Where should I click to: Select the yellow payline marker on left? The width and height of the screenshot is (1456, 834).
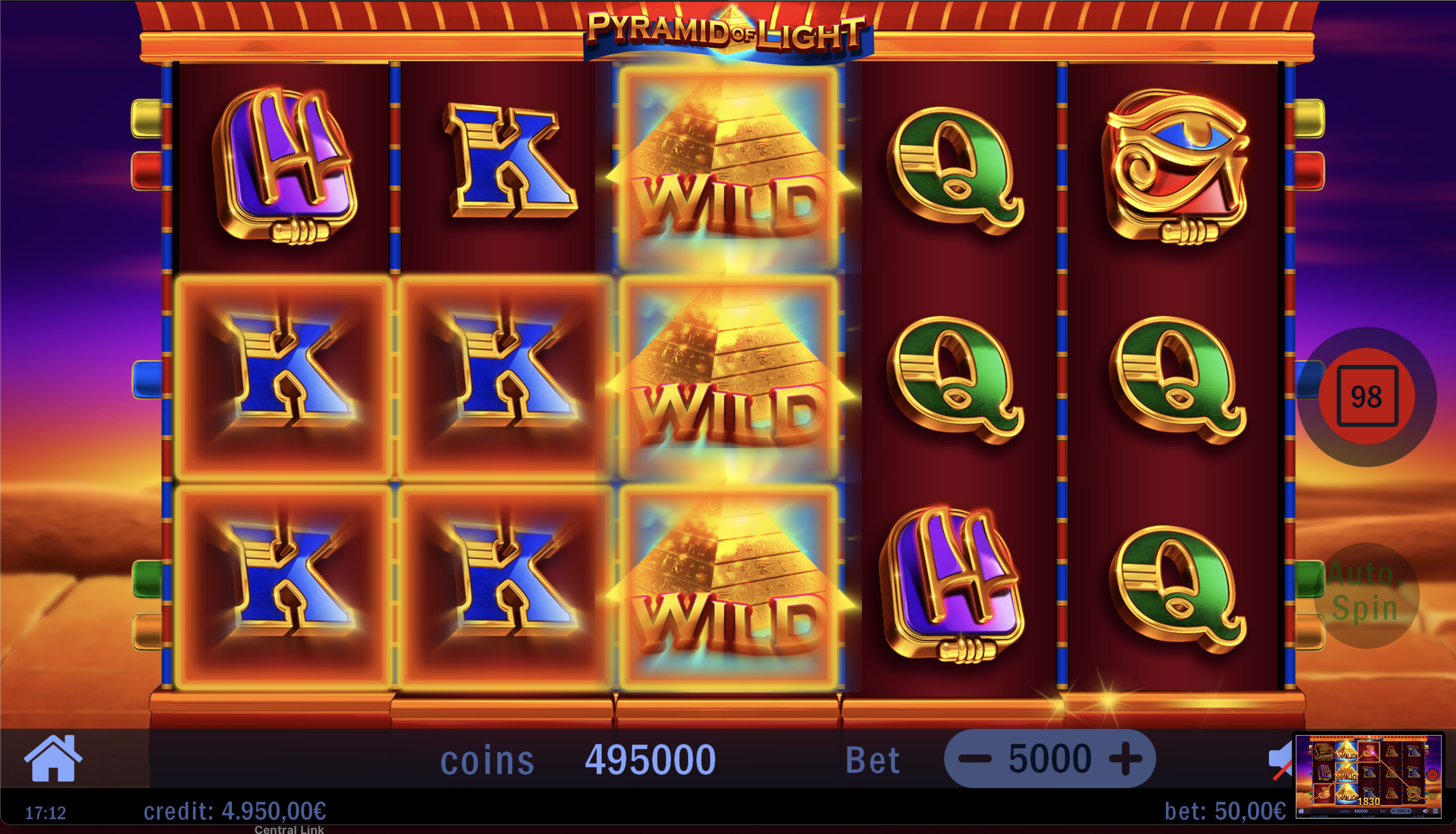(x=146, y=119)
